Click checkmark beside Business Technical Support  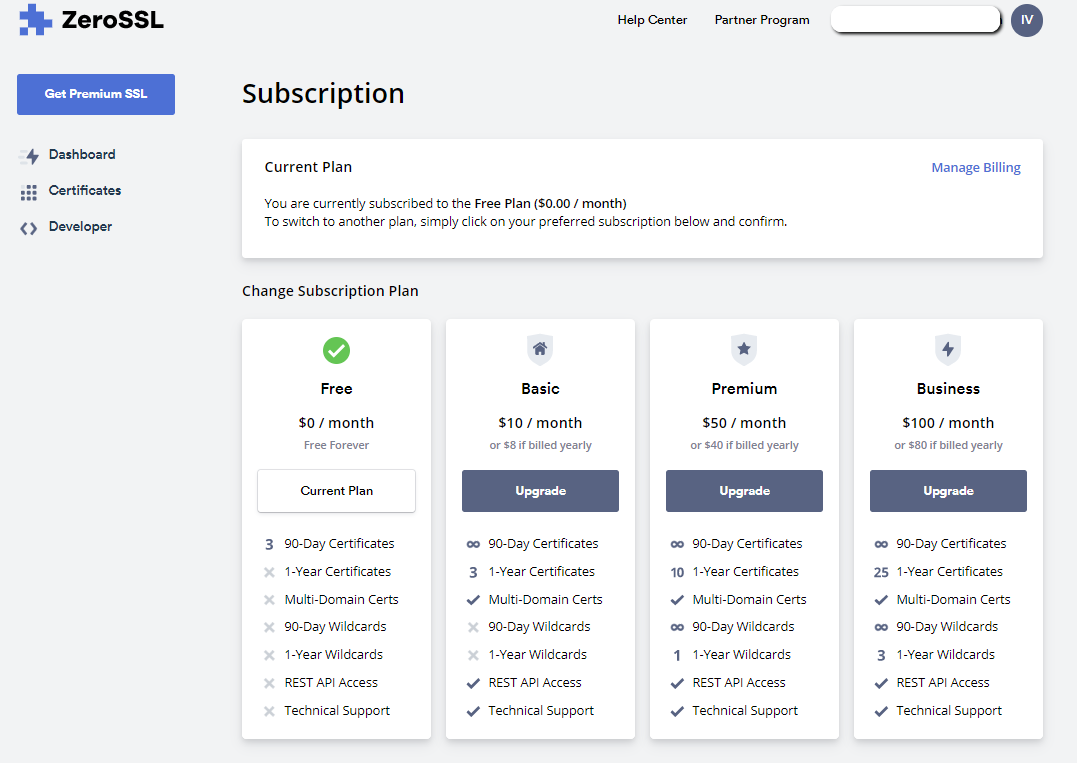881,711
